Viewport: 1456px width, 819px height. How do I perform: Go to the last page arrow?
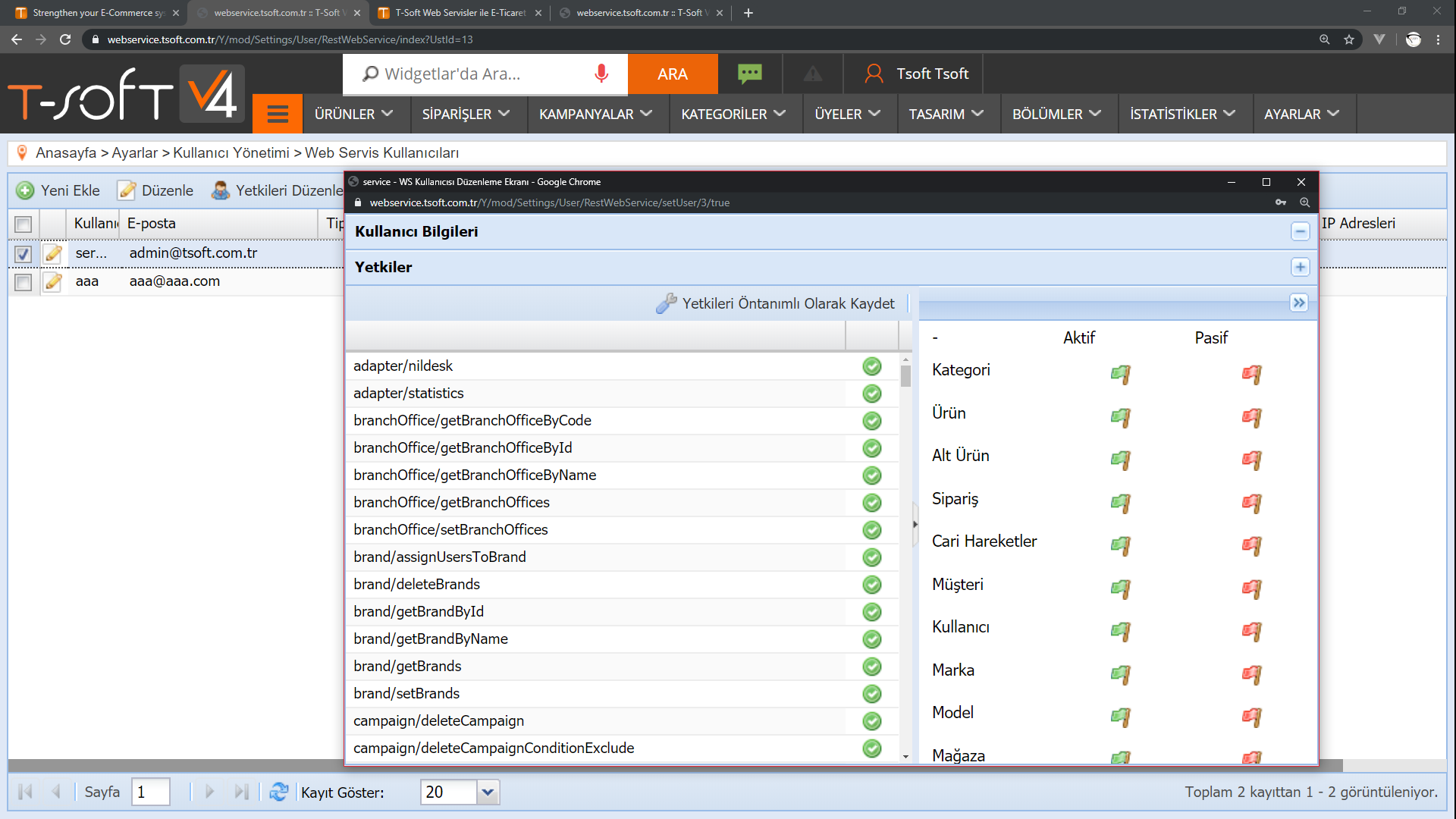[241, 792]
